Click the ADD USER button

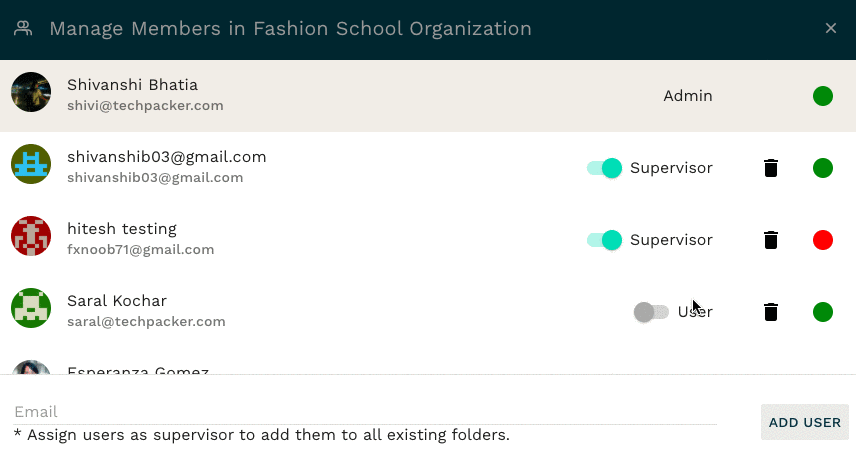805,422
